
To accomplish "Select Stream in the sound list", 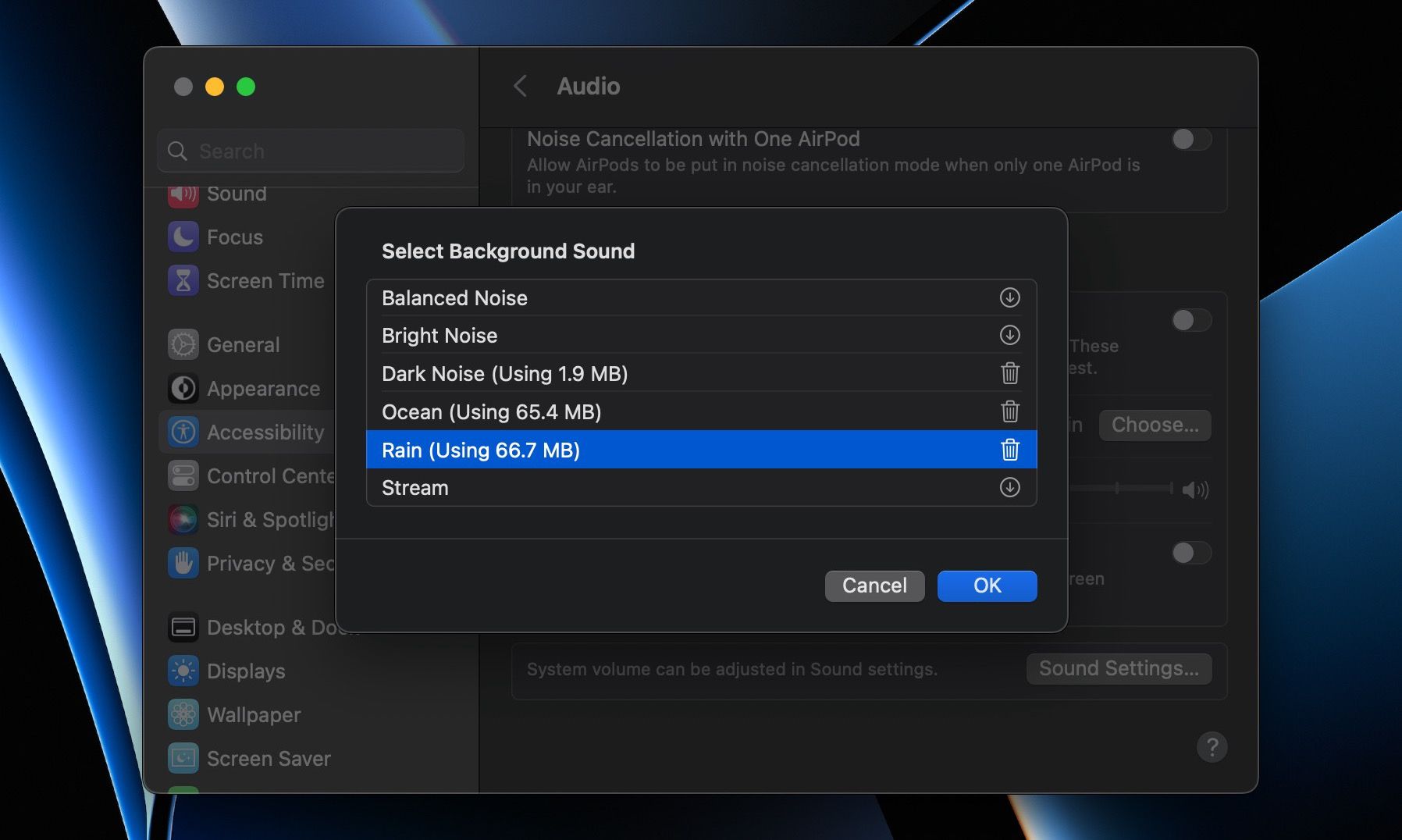I will pos(415,488).
